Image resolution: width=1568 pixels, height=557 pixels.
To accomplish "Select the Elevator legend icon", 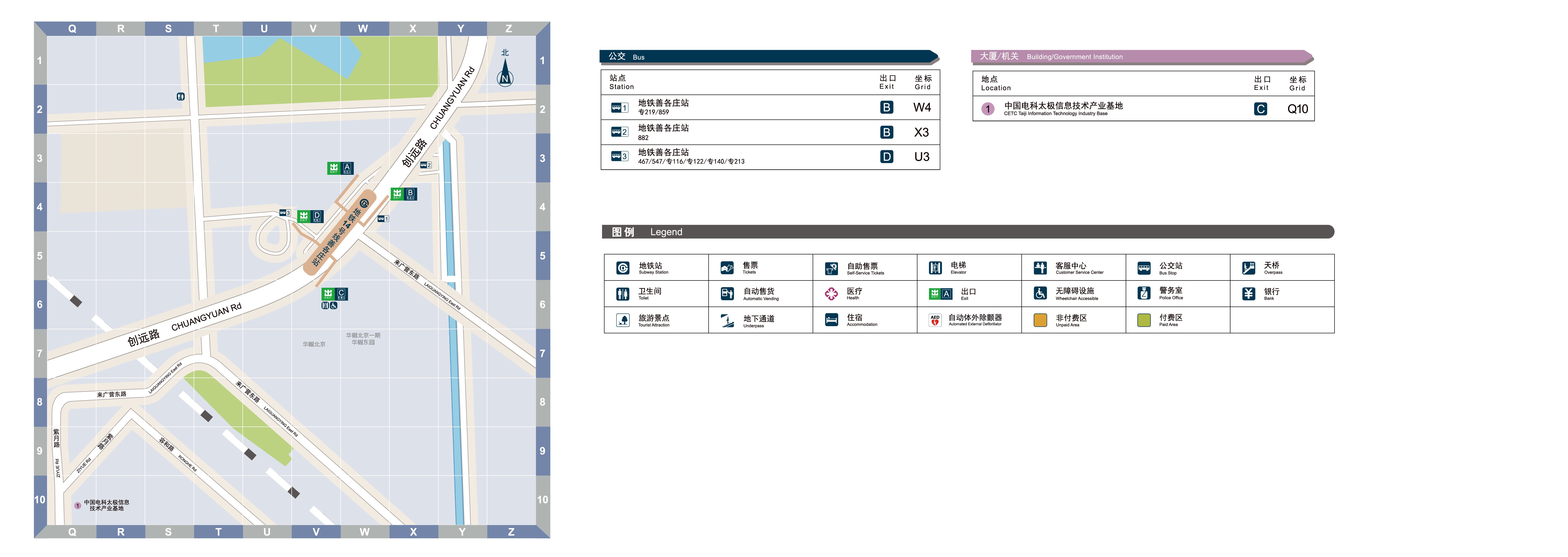I will (x=935, y=268).
